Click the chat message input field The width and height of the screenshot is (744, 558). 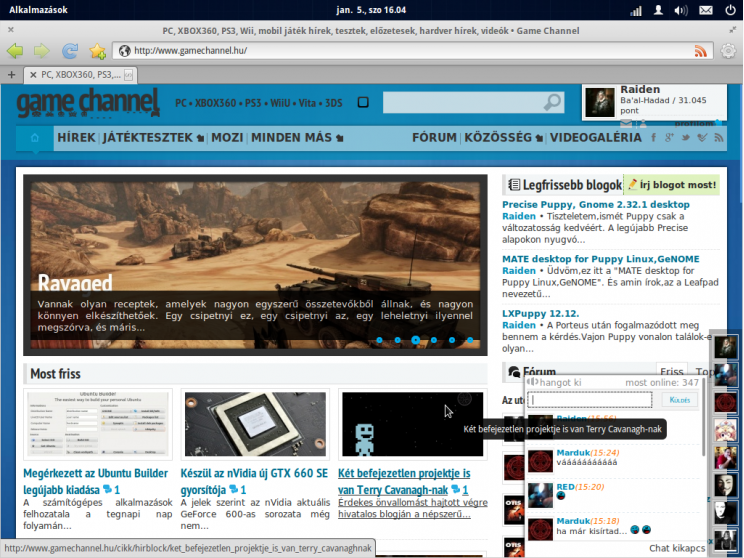(x=590, y=400)
